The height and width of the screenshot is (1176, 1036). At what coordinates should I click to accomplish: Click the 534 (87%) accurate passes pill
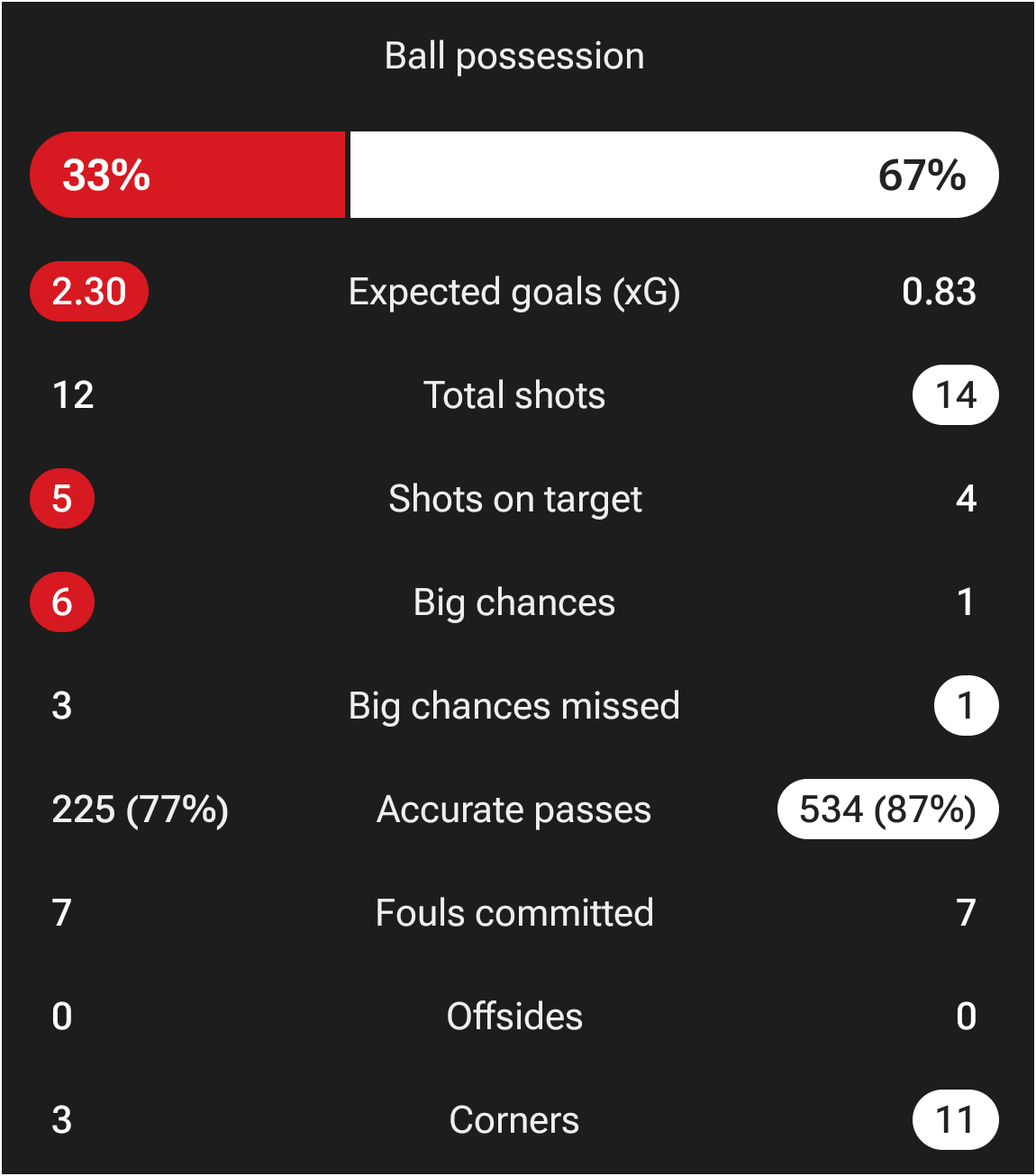[x=887, y=810]
